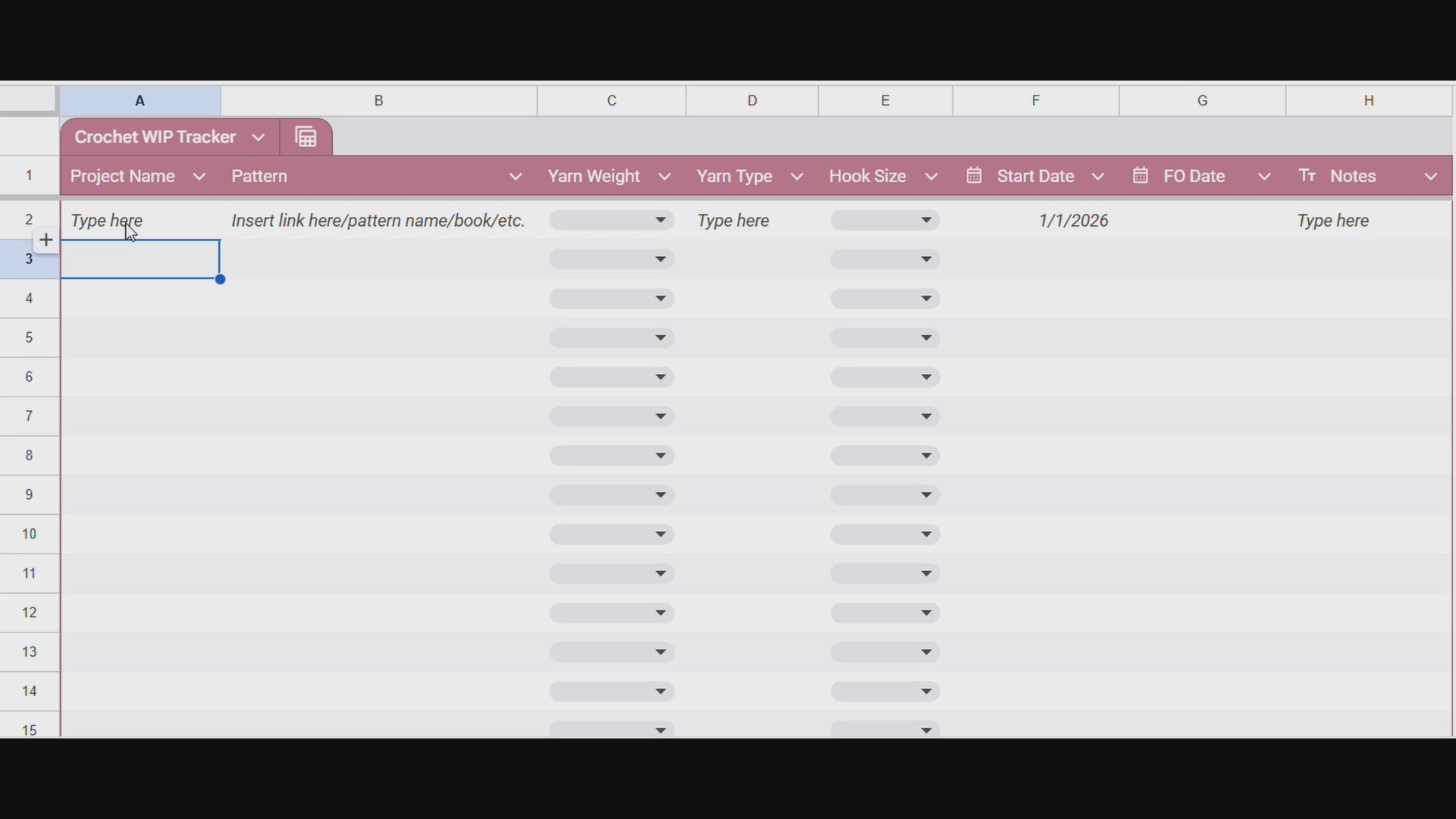This screenshot has width=1456, height=819.
Task: Open the Yarn Weight dropdown chip in row 2
Action: (612, 221)
